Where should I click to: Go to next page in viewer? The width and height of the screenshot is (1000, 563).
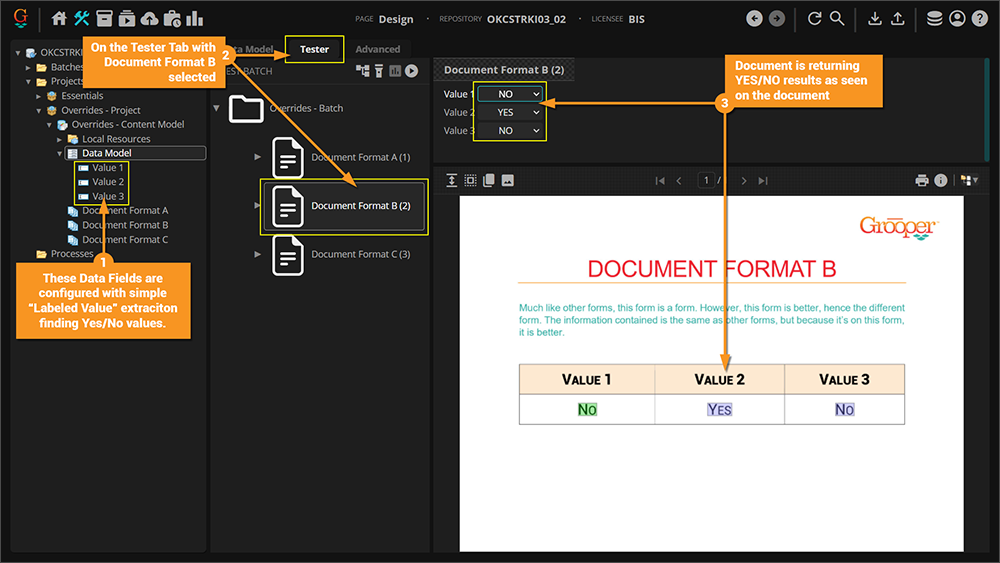(x=744, y=180)
